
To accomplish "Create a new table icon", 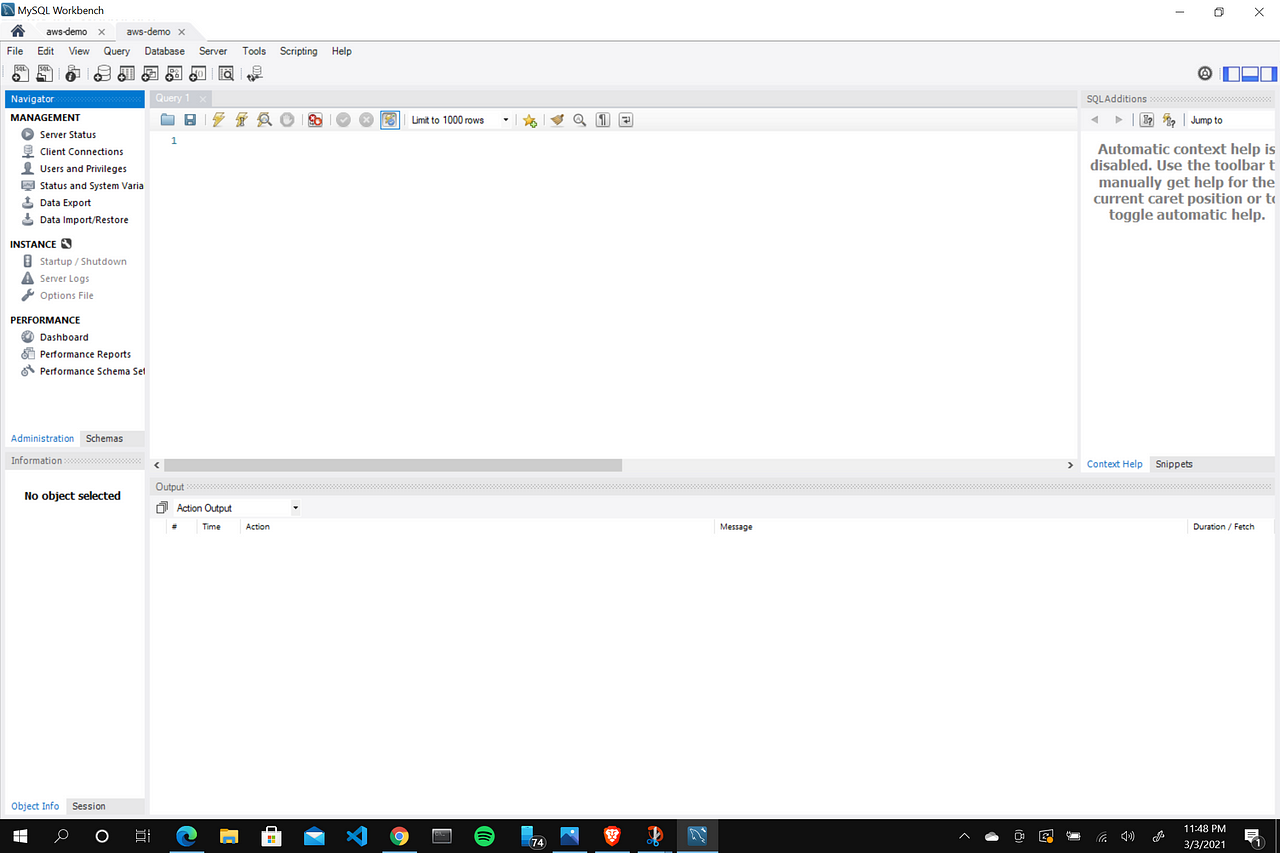I will (126, 73).
